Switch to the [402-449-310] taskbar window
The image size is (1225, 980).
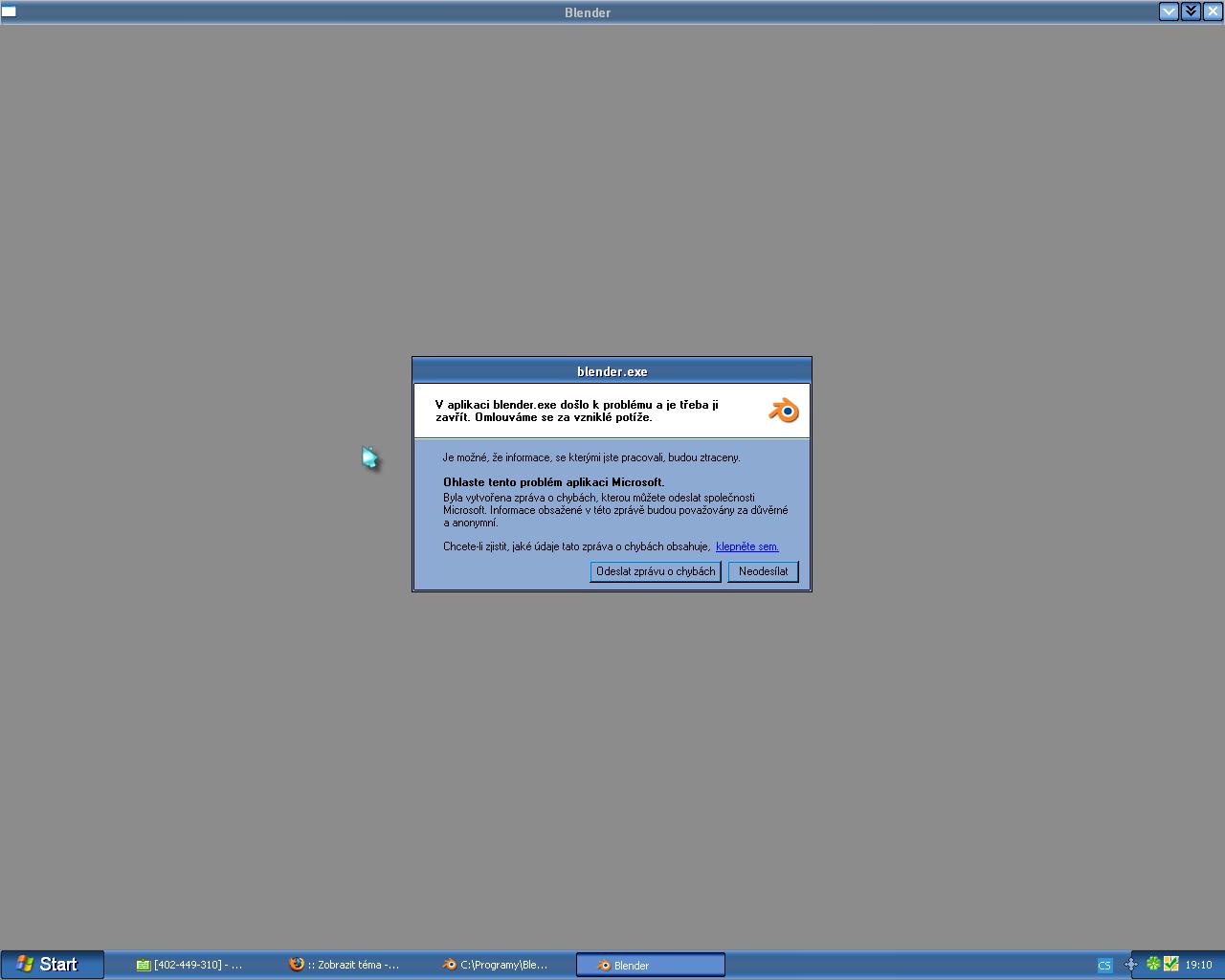pyautogui.click(x=189, y=965)
